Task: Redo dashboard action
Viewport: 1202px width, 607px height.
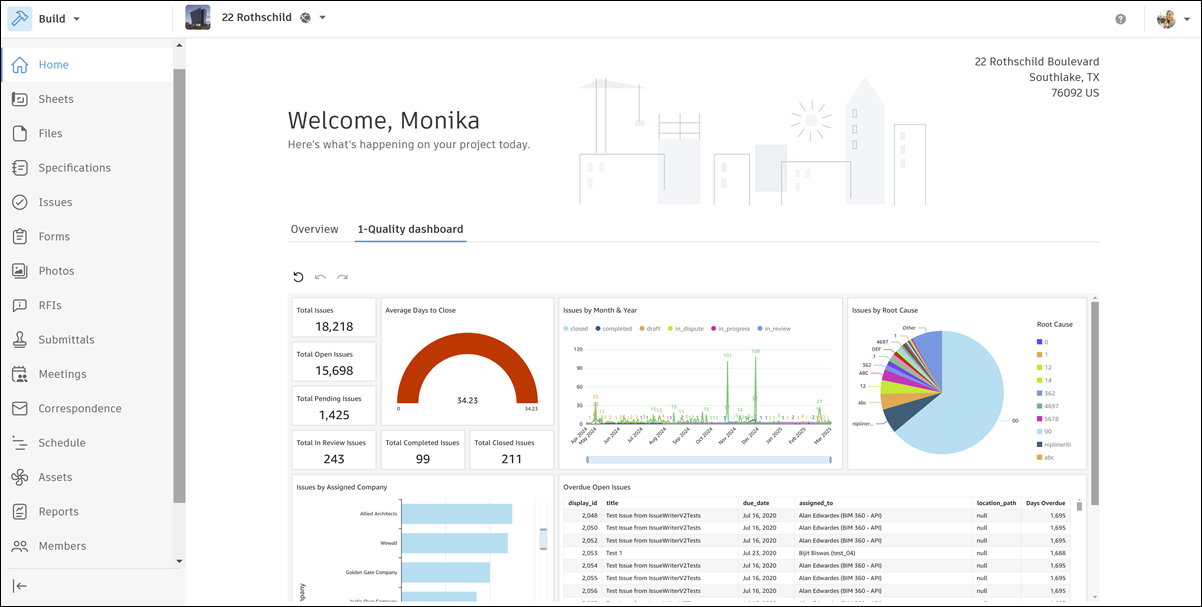Action: [342, 277]
